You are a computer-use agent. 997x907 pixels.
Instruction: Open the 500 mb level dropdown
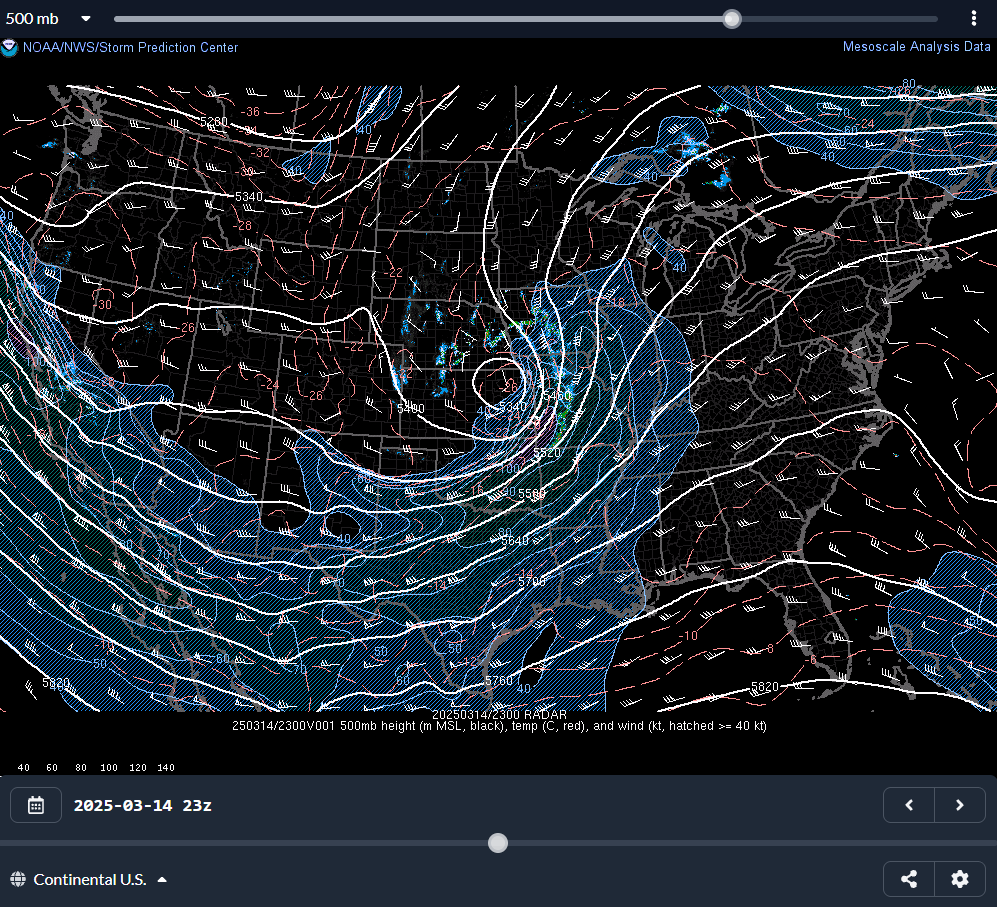point(48,18)
